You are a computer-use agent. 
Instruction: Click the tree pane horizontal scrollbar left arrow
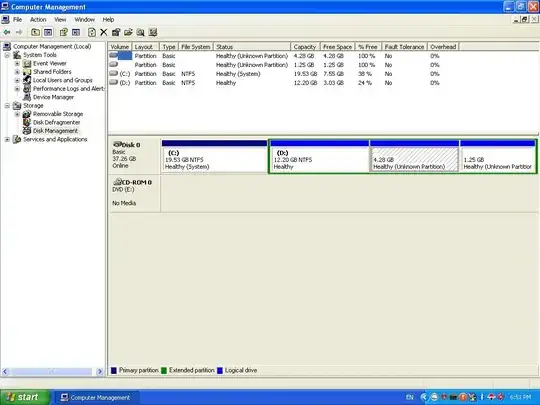[5, 372]
